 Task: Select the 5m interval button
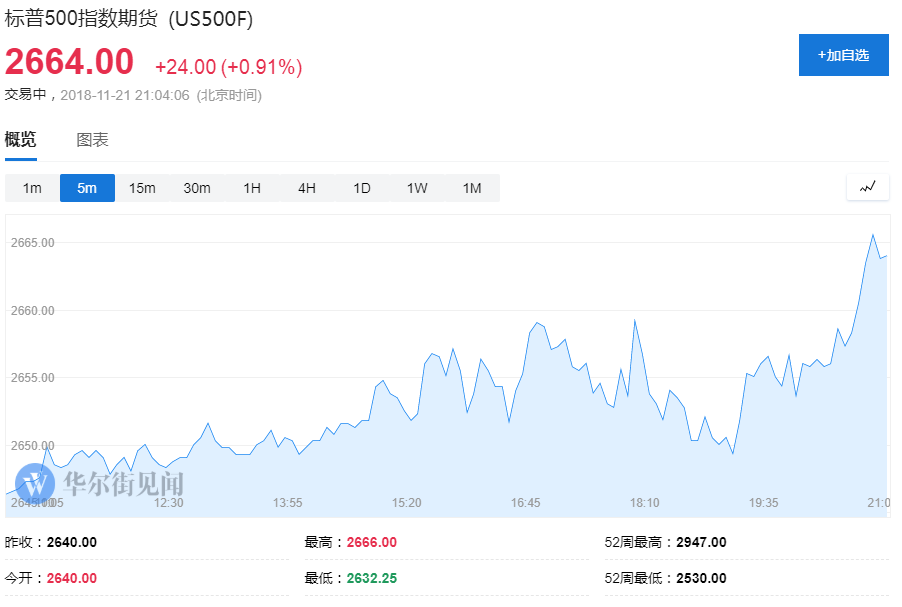[x=87, y=188]
